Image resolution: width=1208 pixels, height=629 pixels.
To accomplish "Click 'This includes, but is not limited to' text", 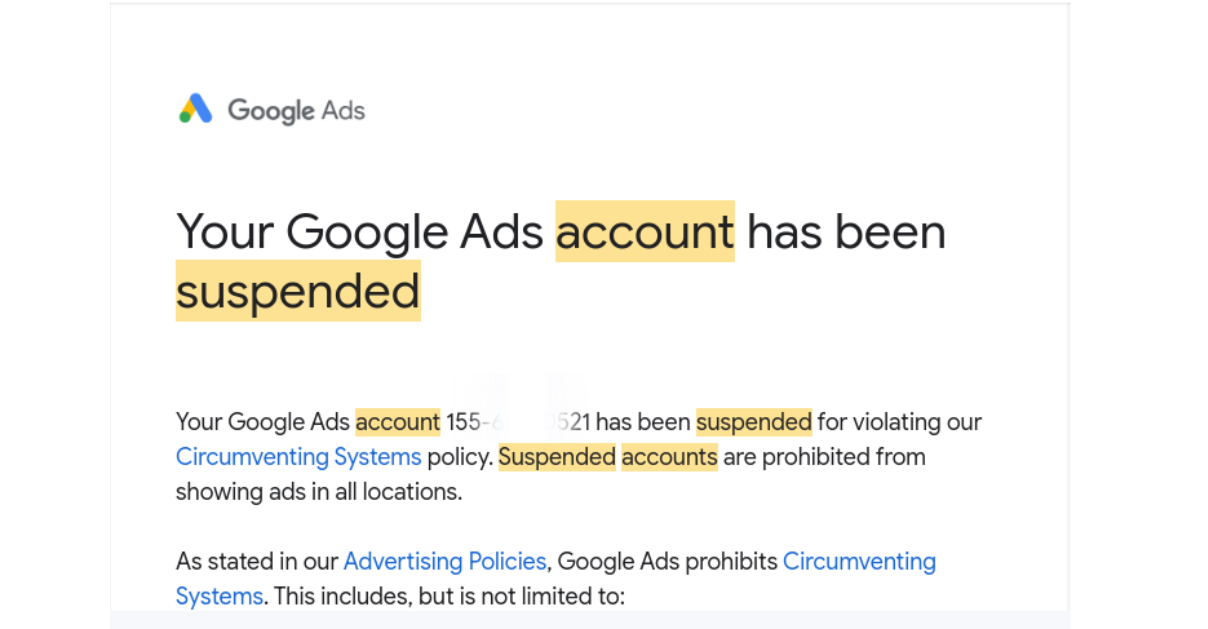I will [449, 596].
